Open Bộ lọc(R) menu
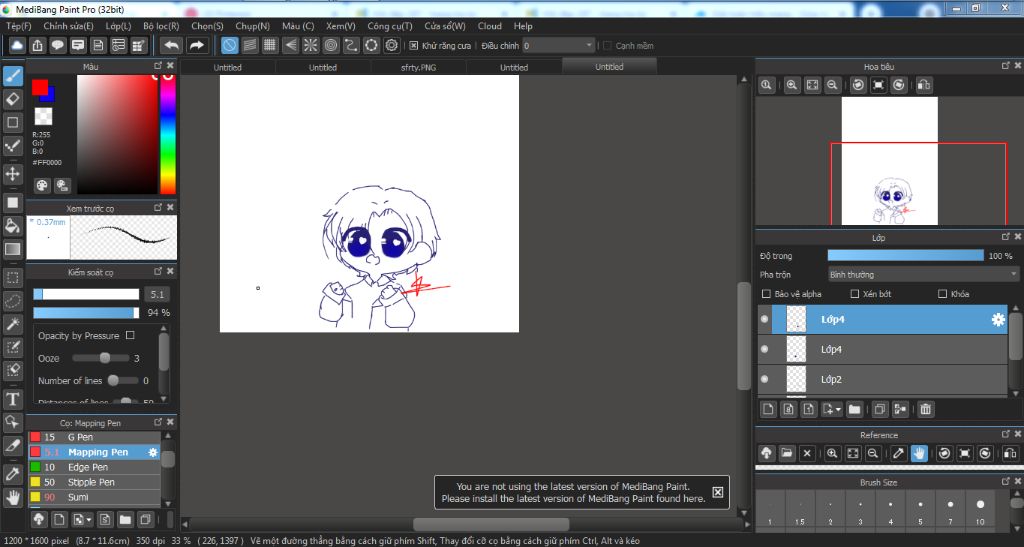The height and width of the screenshot is (547, 1024). [x=161, y=26]
